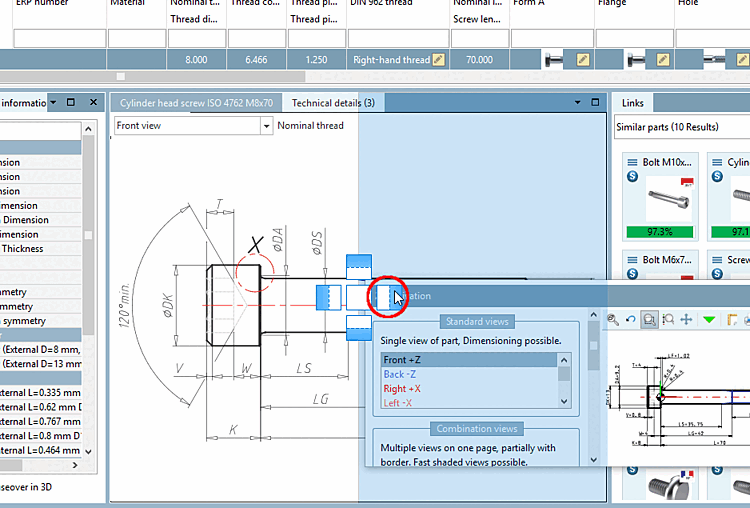Click the table horizontal scrollbar thumb
Viewport: 750px width, 508px height.
(121, 76)
